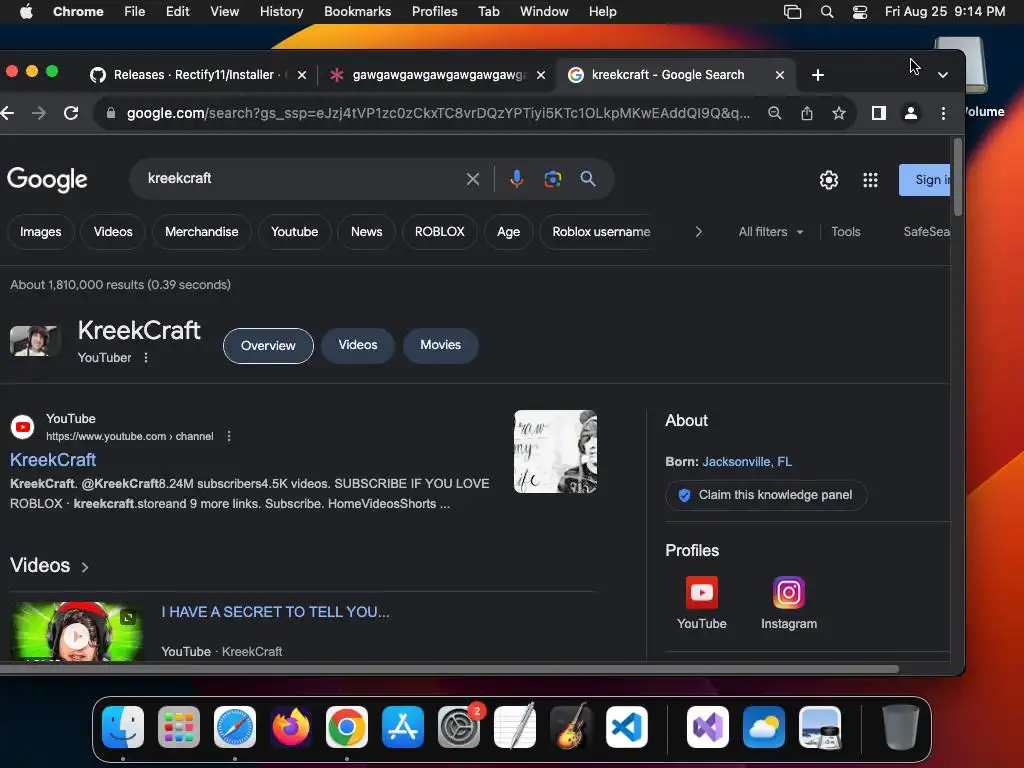Open System Settings in the Dock
Viewport: 1024px width, 768px height.
coord(458,727)
